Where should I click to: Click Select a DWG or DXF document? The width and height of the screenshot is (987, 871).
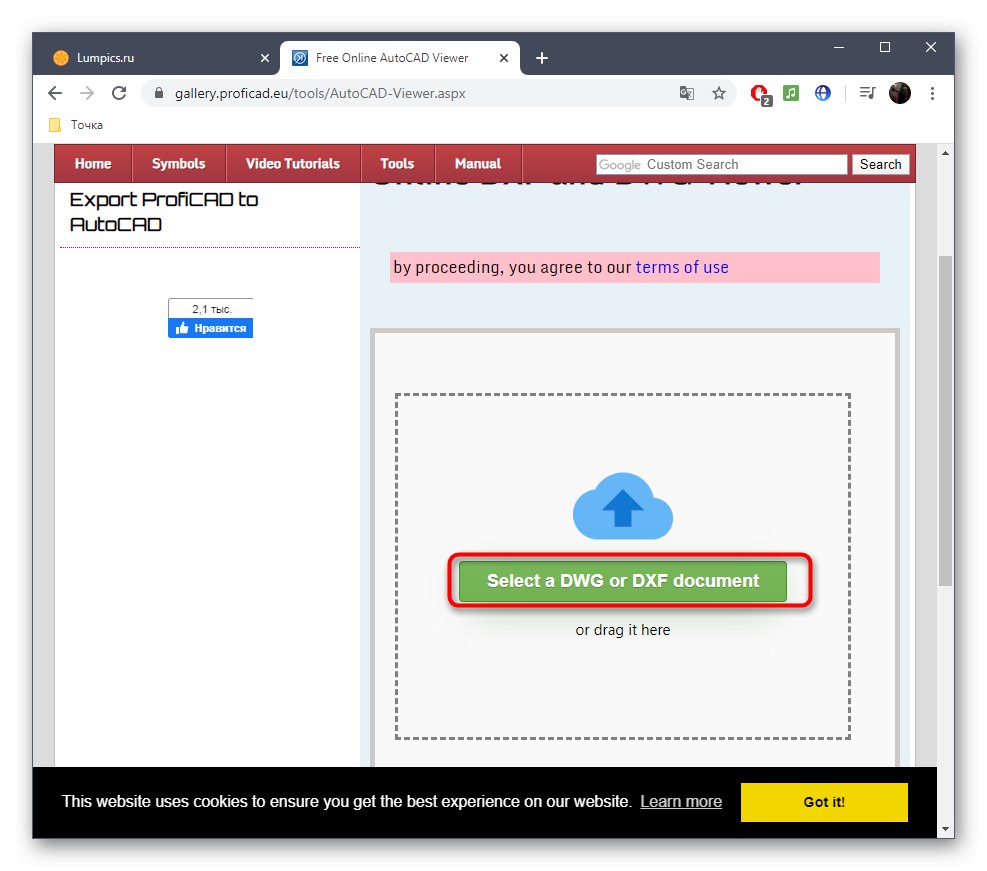(623, 581)
